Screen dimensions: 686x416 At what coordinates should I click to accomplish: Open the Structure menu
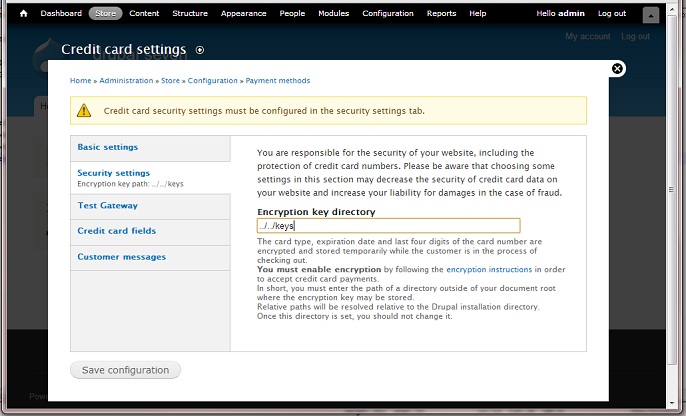(x=190, y=14)
